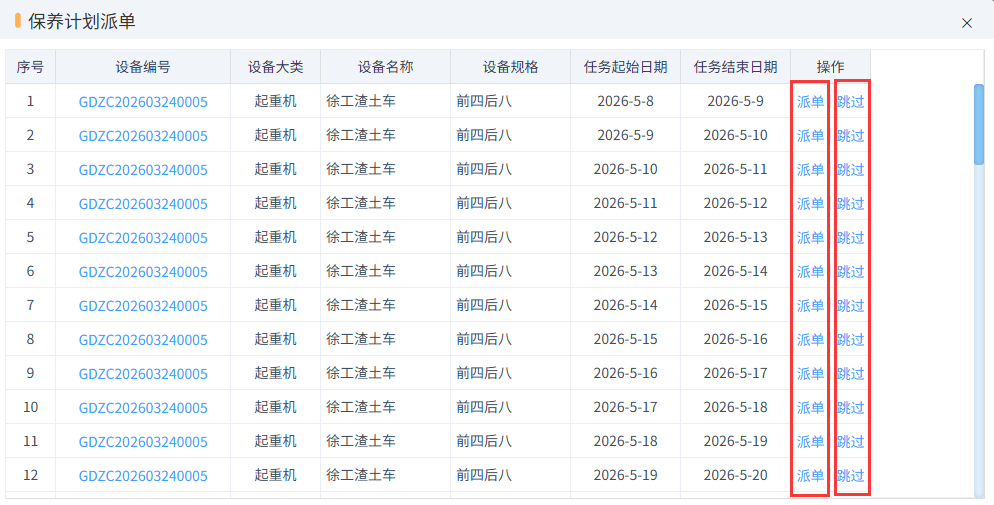994x505 pixels.
Task: Click the 任务起始日期 column header
Action: click(x=626, y=67)
